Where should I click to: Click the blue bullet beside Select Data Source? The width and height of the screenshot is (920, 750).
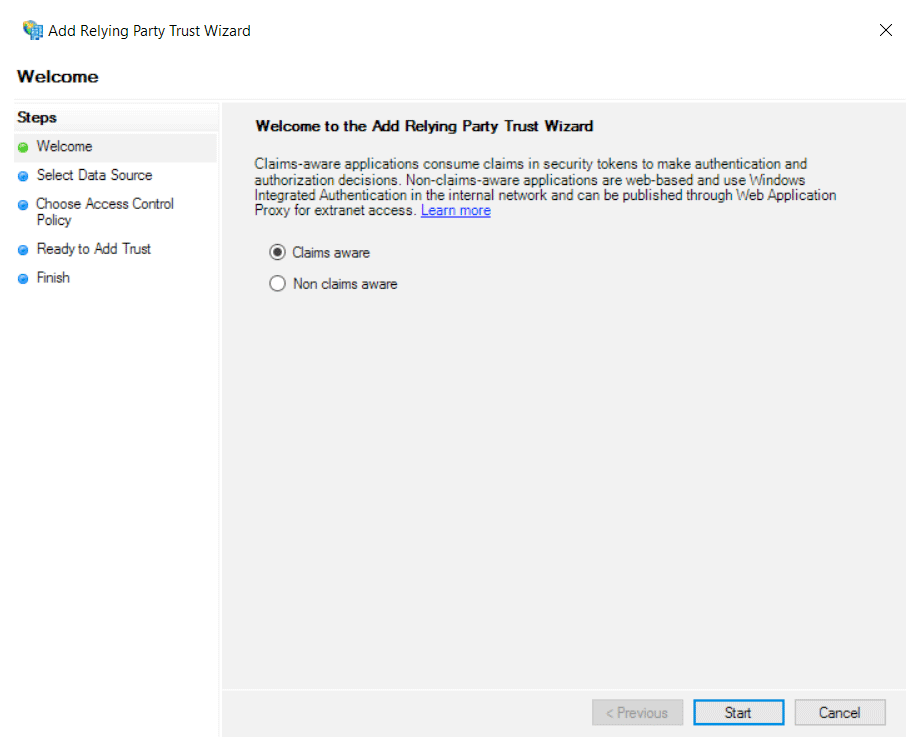pyautogui.click(x=23, y=176)
